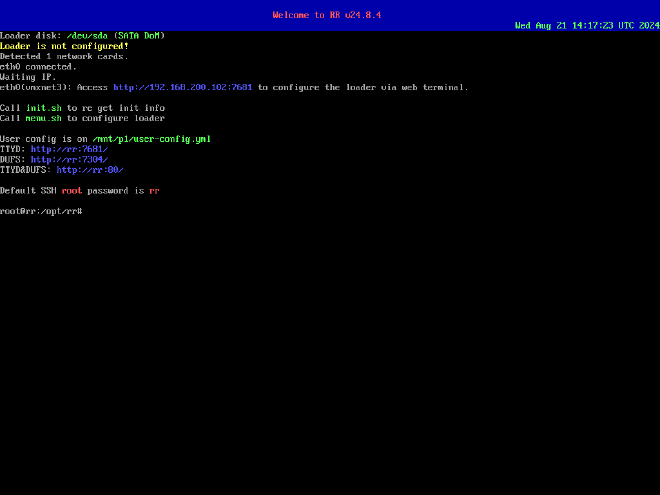The image size is (660, 495).
Task: Open the TTYD link http://rr:7681/
Action: click(x=69, y=149)
